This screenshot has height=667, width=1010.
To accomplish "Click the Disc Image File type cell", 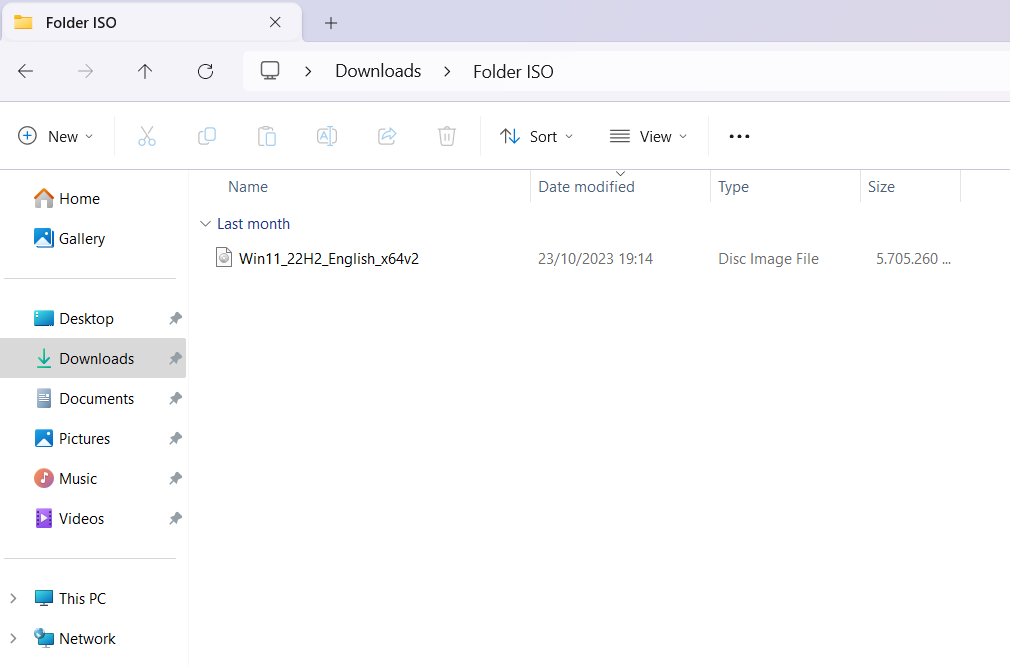I will pyautogui.click(x=768, y=259).
